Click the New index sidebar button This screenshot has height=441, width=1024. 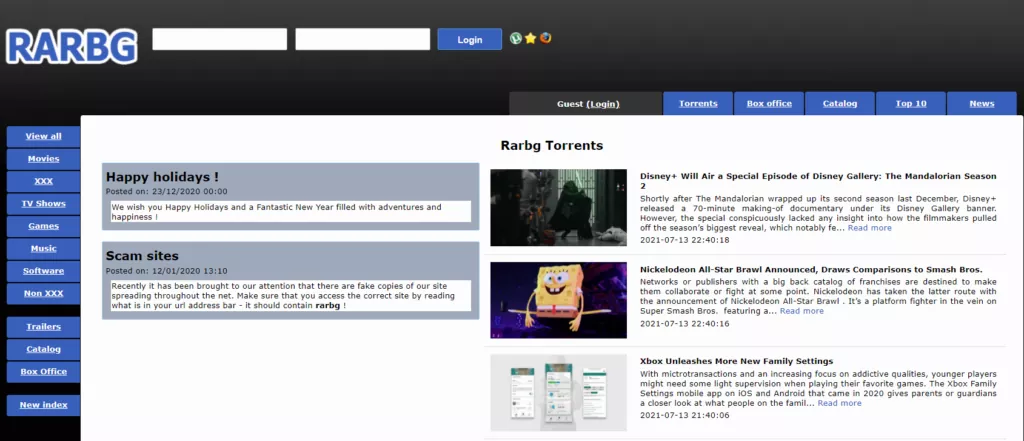(43, 405)
